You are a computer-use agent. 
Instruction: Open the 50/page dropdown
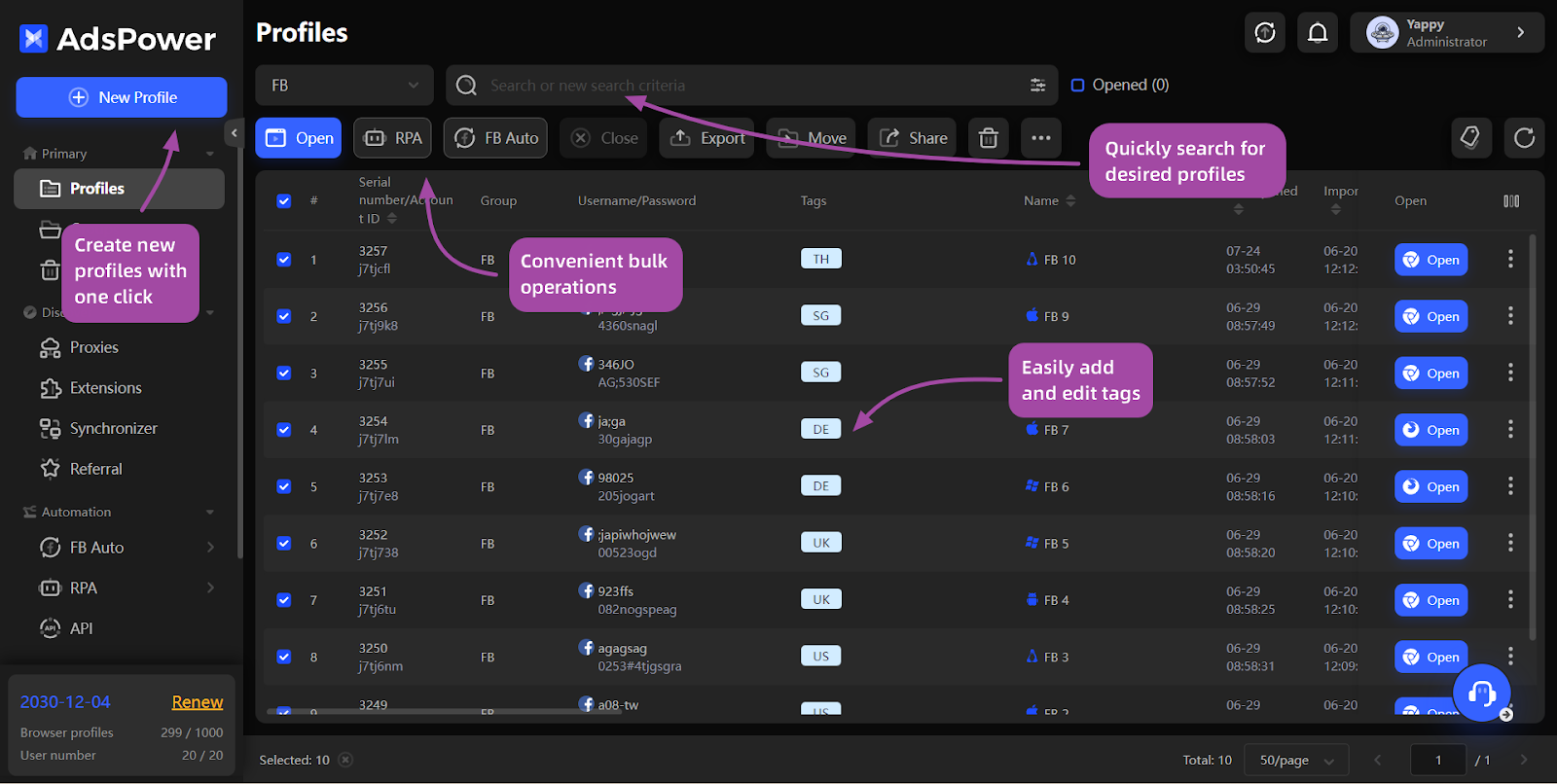click(1297, 760)
